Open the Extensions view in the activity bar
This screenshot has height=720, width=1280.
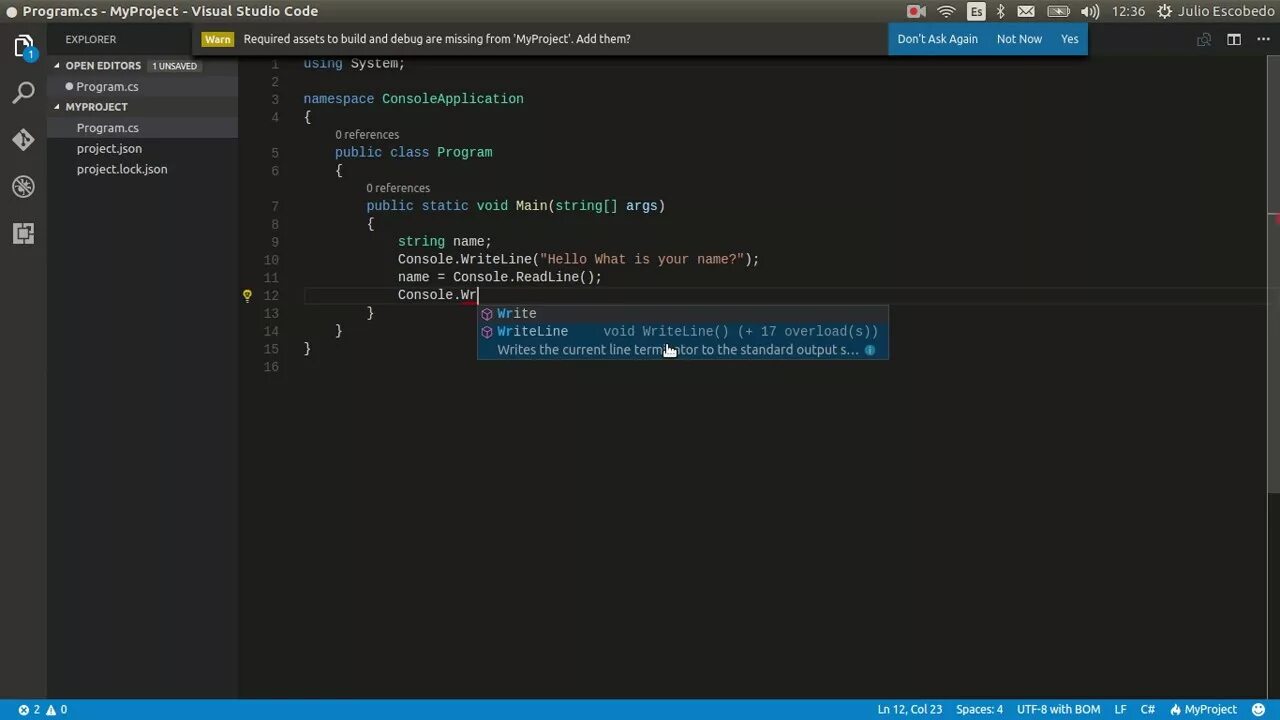pos(24,233)
